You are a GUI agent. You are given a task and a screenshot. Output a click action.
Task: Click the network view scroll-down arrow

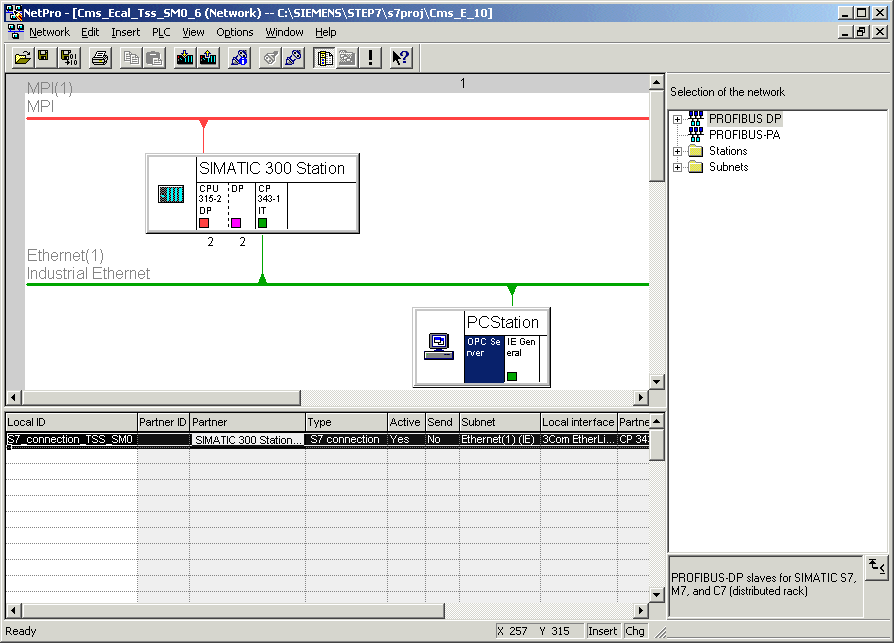tap(657, 382)
